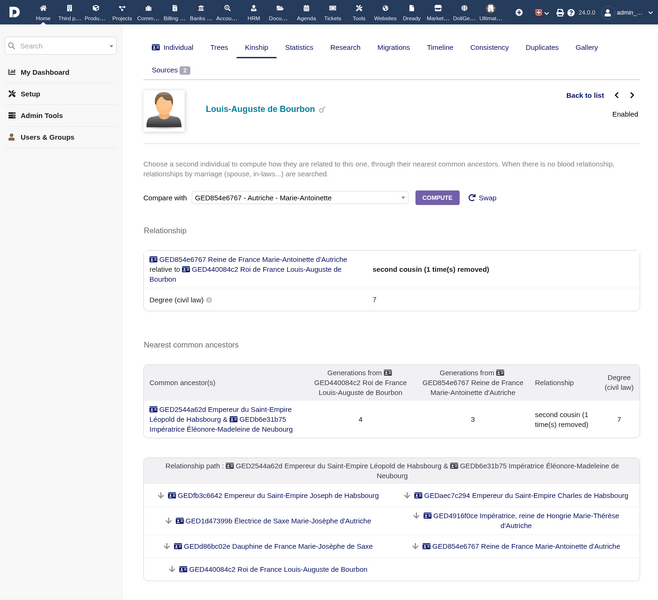Open the Documents module icon
The image size is (658, 600).
click(x=280, y=8)
